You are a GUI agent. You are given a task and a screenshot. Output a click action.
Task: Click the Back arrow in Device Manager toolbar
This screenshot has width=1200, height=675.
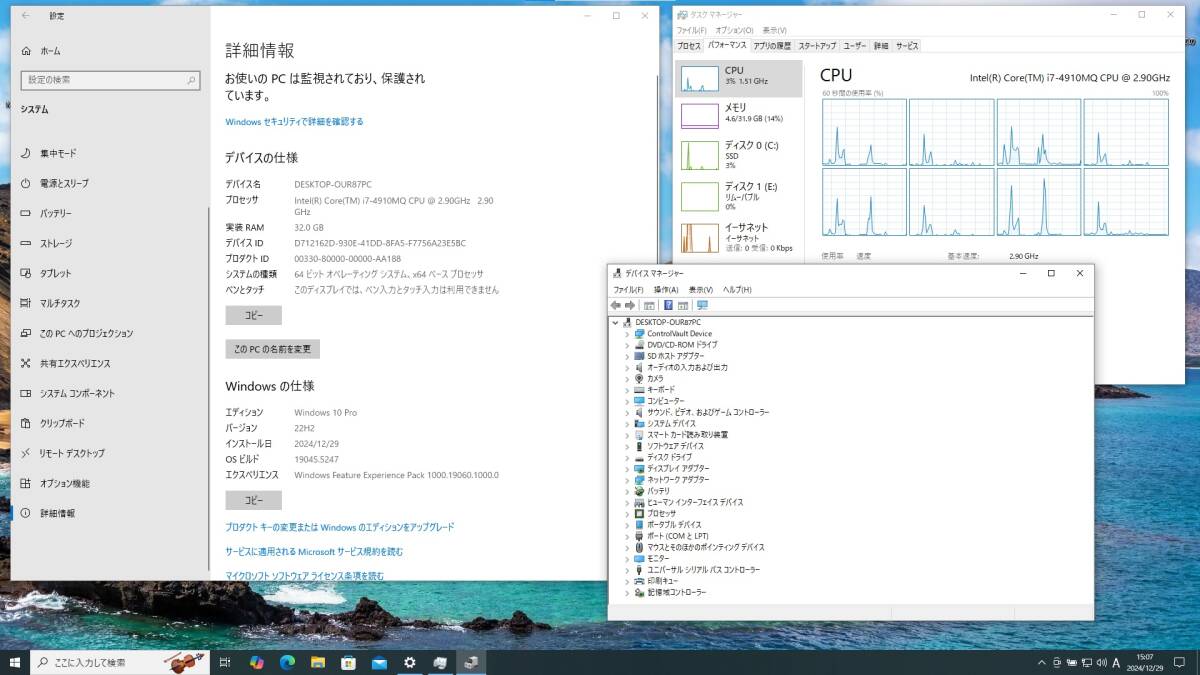click(616, 305)
